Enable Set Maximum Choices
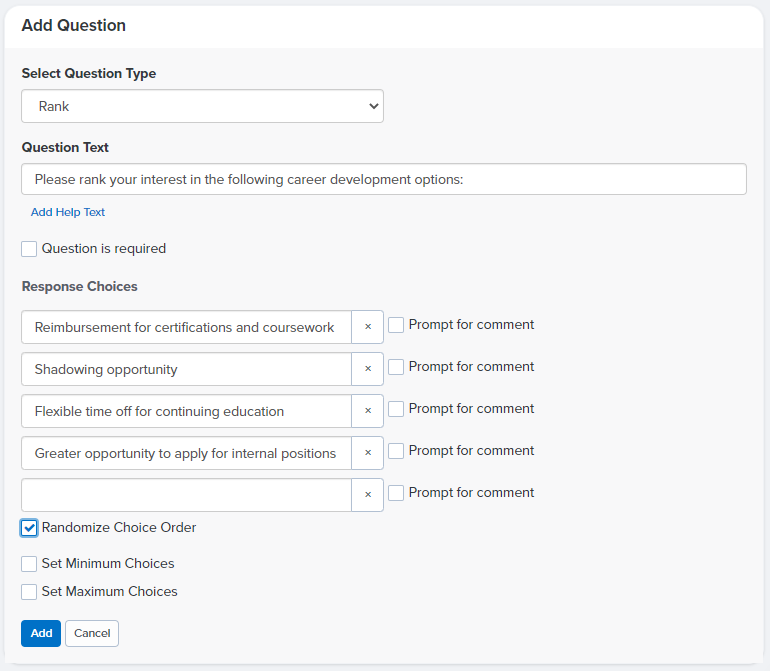 click(29, 591)
